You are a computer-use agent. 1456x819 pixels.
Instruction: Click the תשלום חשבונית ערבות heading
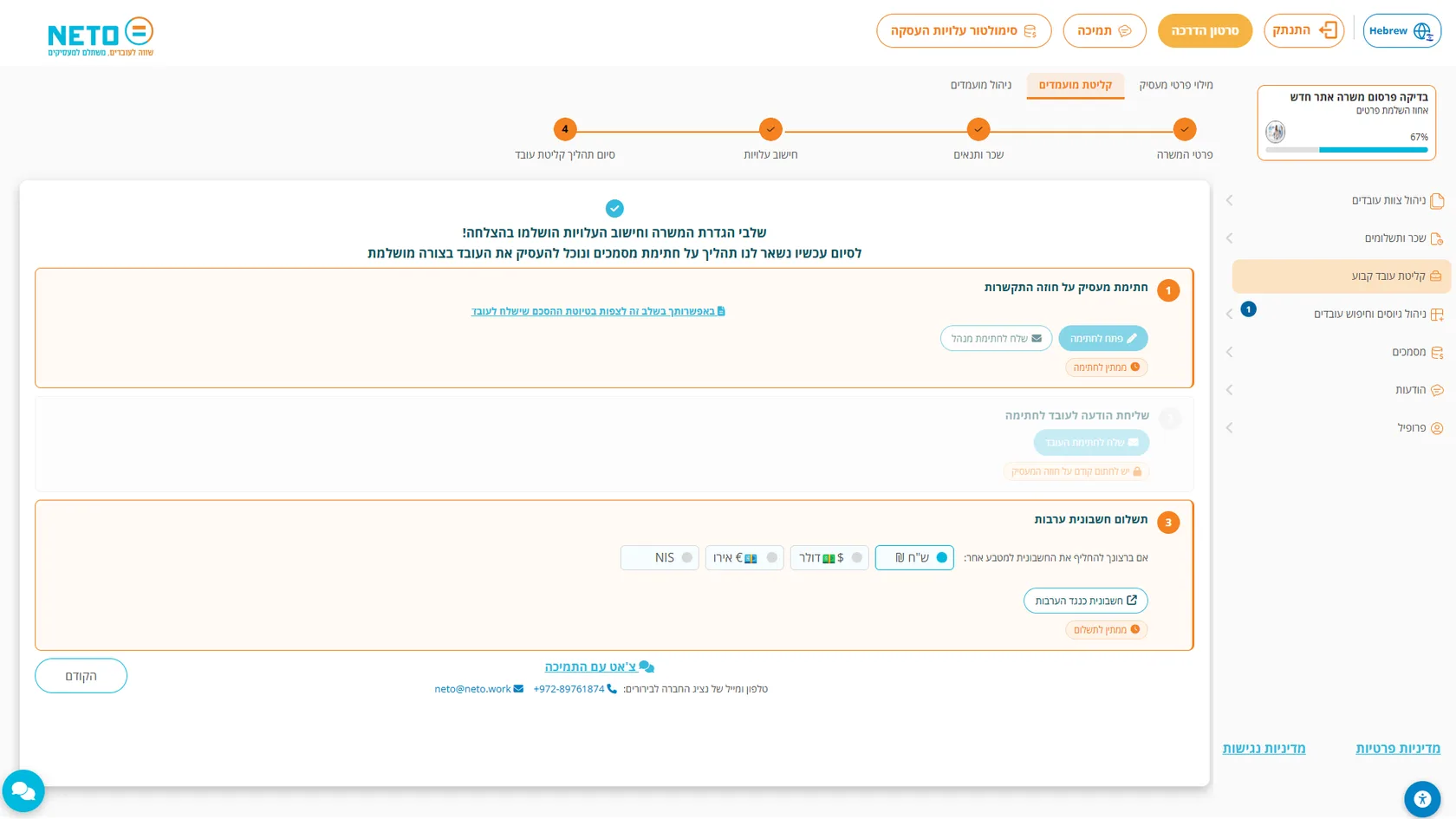(x=1091, y=519)
